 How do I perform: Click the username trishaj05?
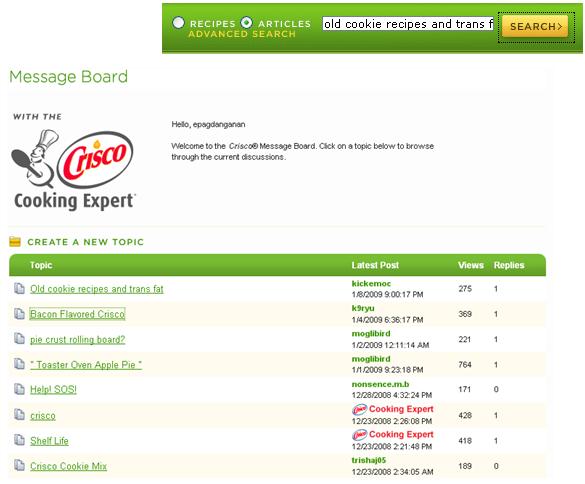click(x=369, y=460)
